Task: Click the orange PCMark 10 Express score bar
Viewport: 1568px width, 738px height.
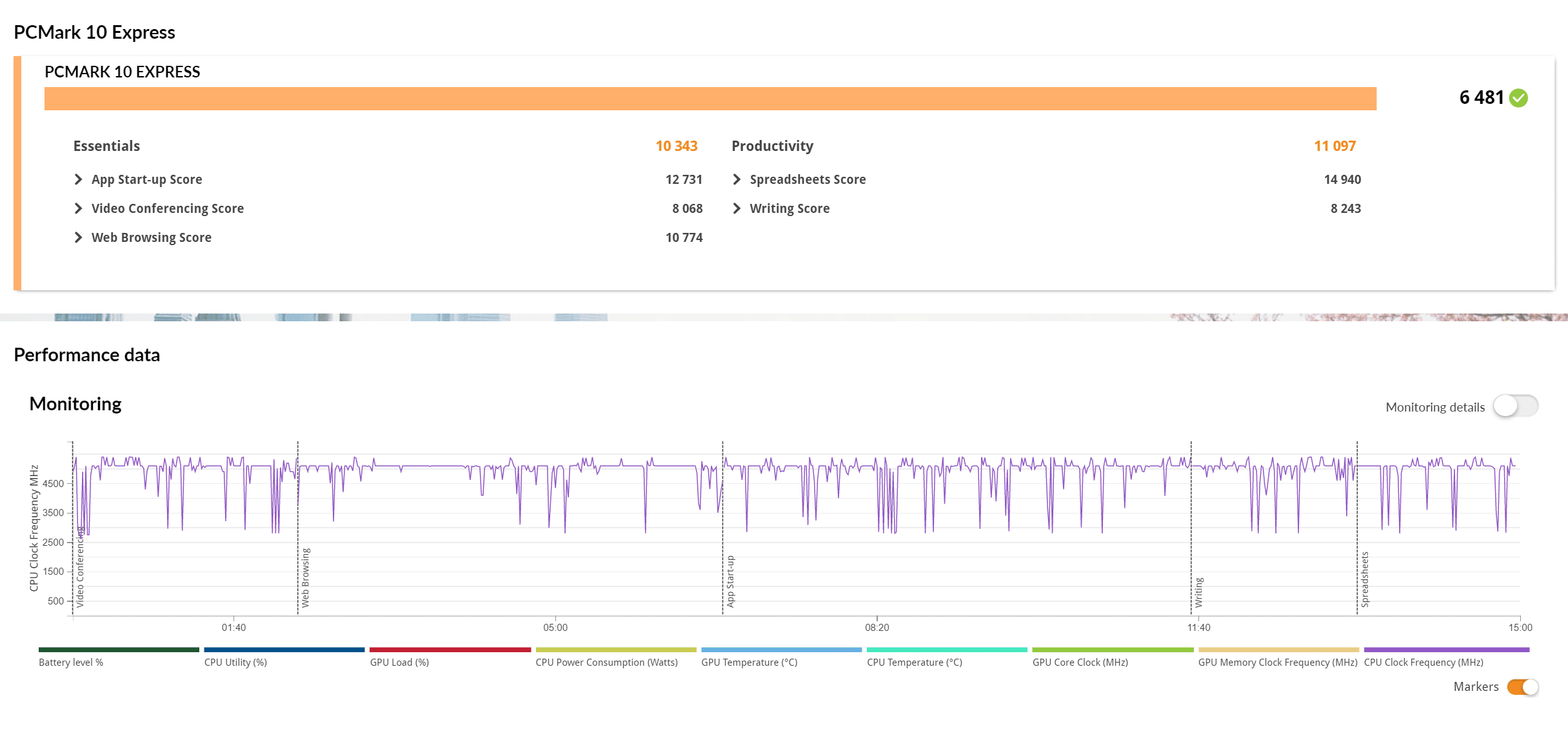Action: click(x=710, y=99)
